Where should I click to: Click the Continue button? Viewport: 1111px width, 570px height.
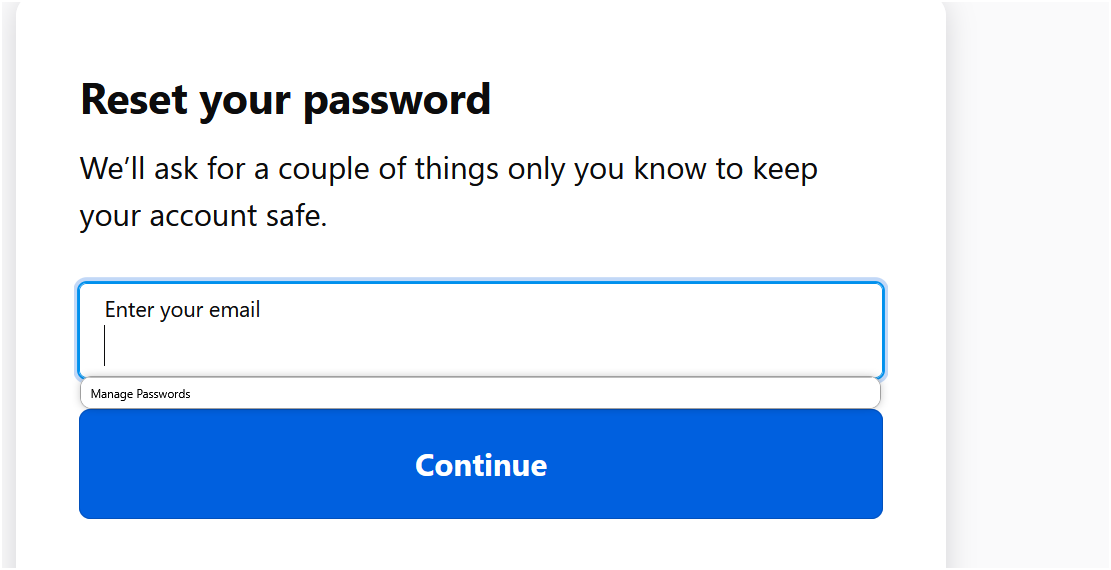[481, 465]
